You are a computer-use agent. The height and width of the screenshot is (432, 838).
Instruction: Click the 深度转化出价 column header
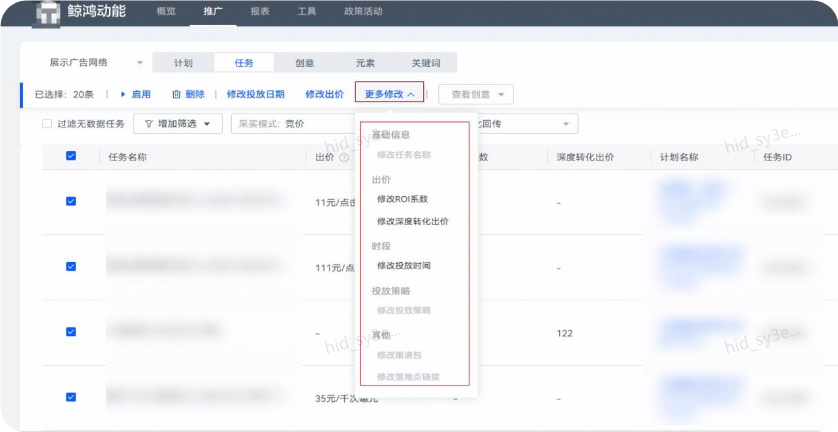585,157
